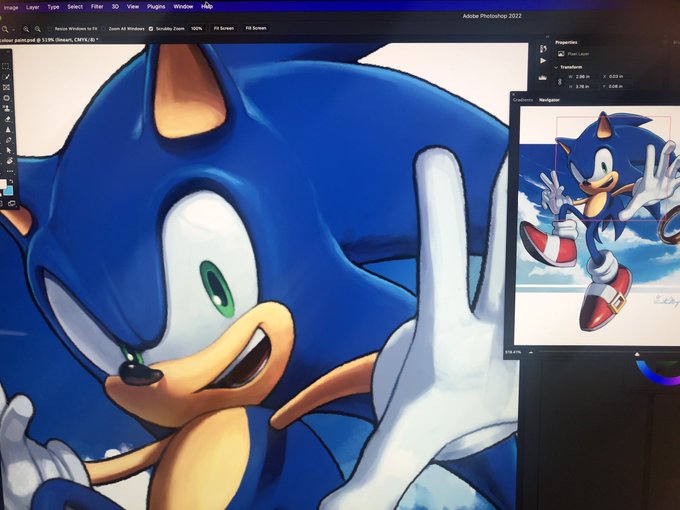Select the Rotate View tool
Screen dimensions: 680x510
tap(9, 161)
